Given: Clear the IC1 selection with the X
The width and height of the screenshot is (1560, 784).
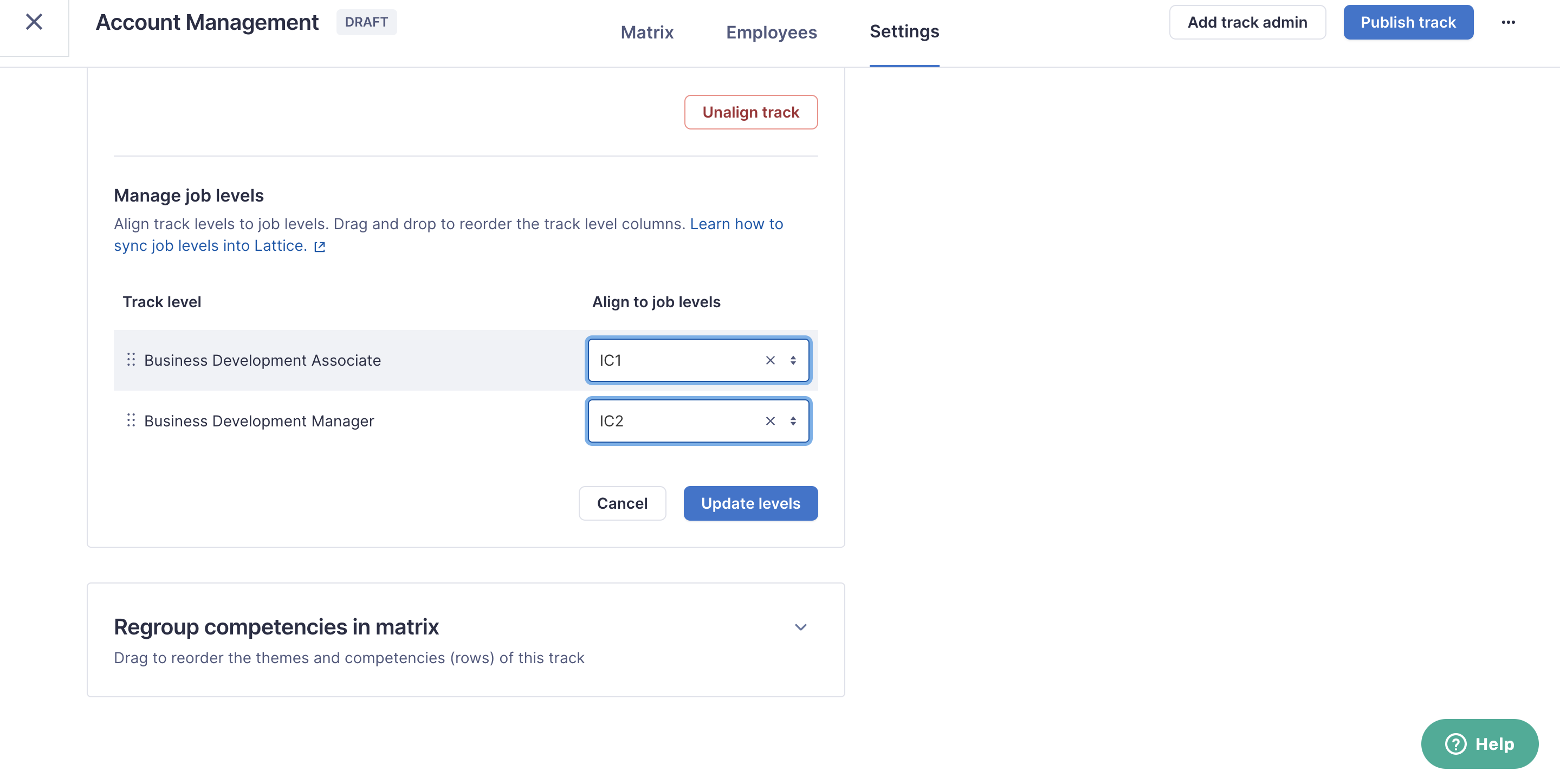Looking at the screenshot, I should pos(770,360).
